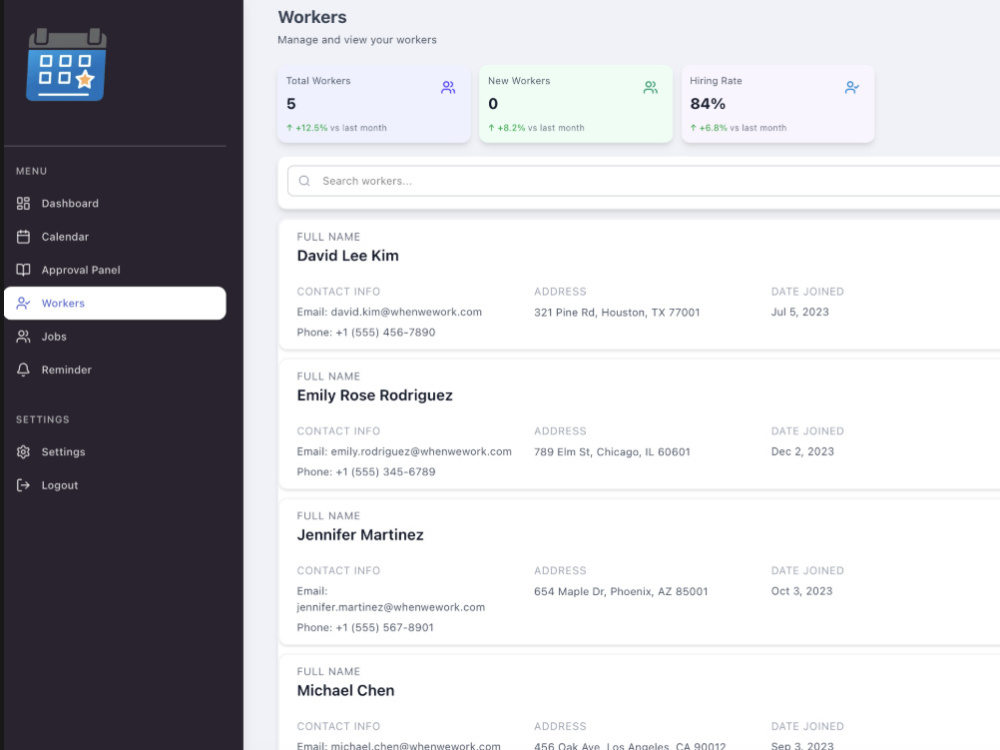Focus the Search workers input field
Viewport: 1000px width, 750px height.
point(643,181)
